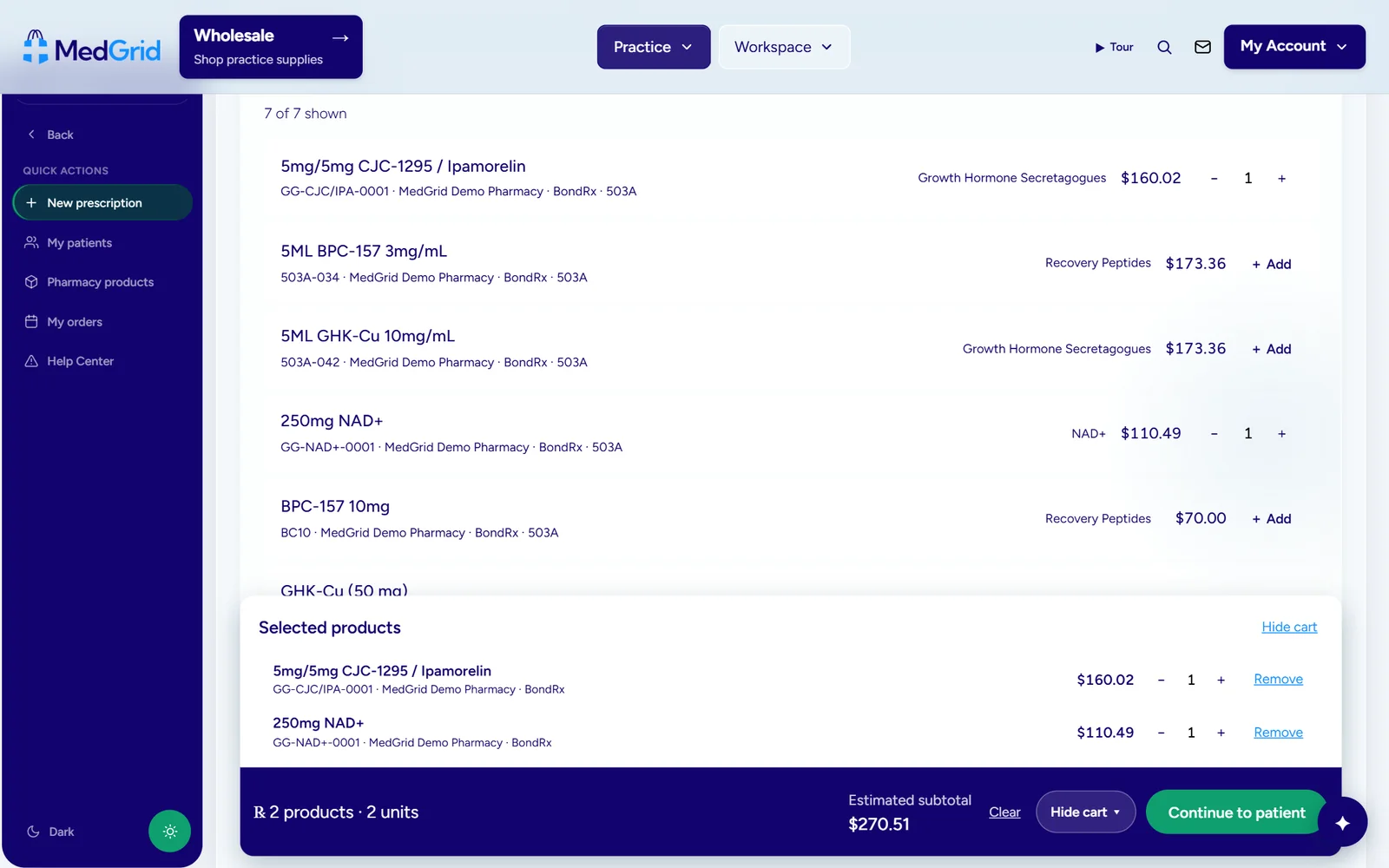Screen dimensions: 1389x868
Task: Clear the cart
Action: tap(1004, 812)
